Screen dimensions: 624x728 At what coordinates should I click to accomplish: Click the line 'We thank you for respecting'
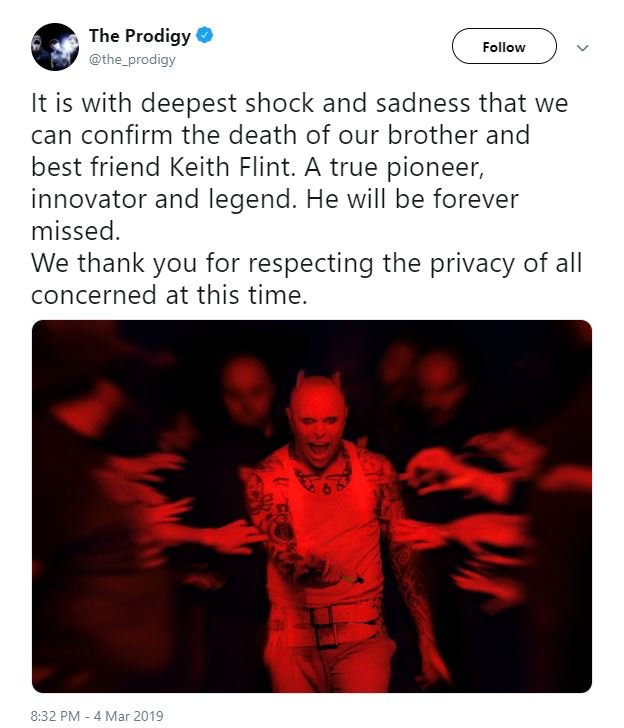[306, 264]
